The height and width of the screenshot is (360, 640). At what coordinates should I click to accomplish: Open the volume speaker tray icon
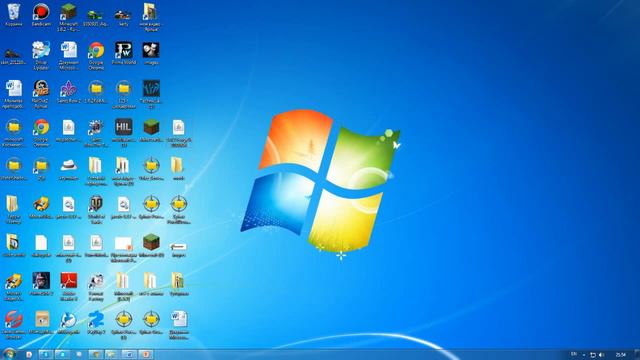click(x=601, y=355)
